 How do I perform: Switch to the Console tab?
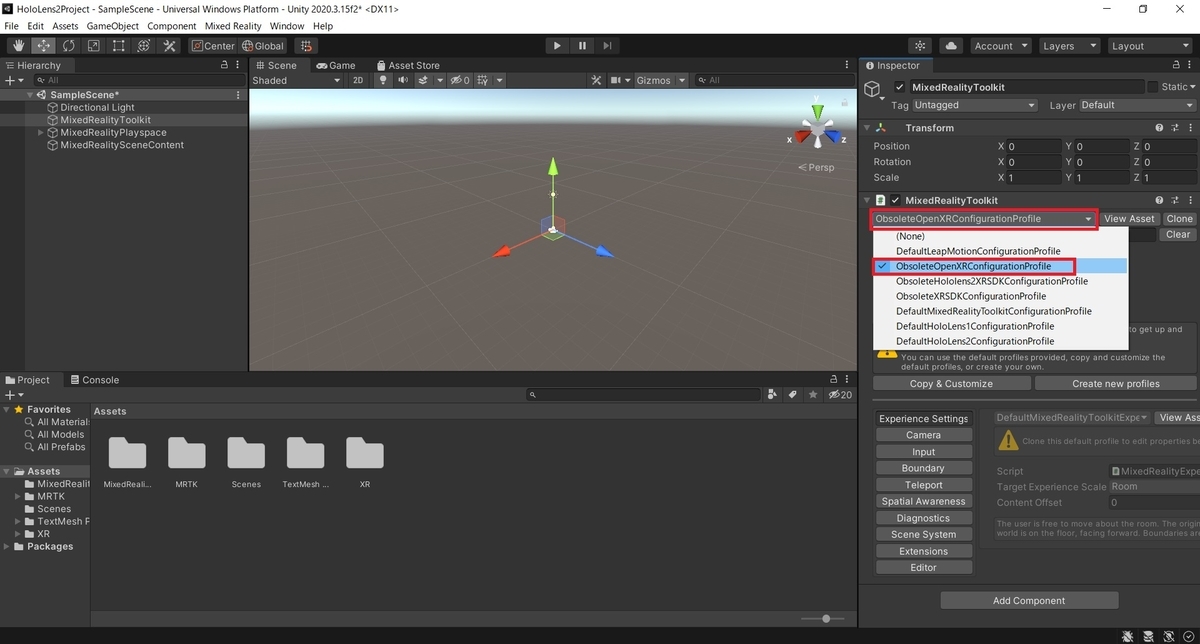(x=93, y=380)
